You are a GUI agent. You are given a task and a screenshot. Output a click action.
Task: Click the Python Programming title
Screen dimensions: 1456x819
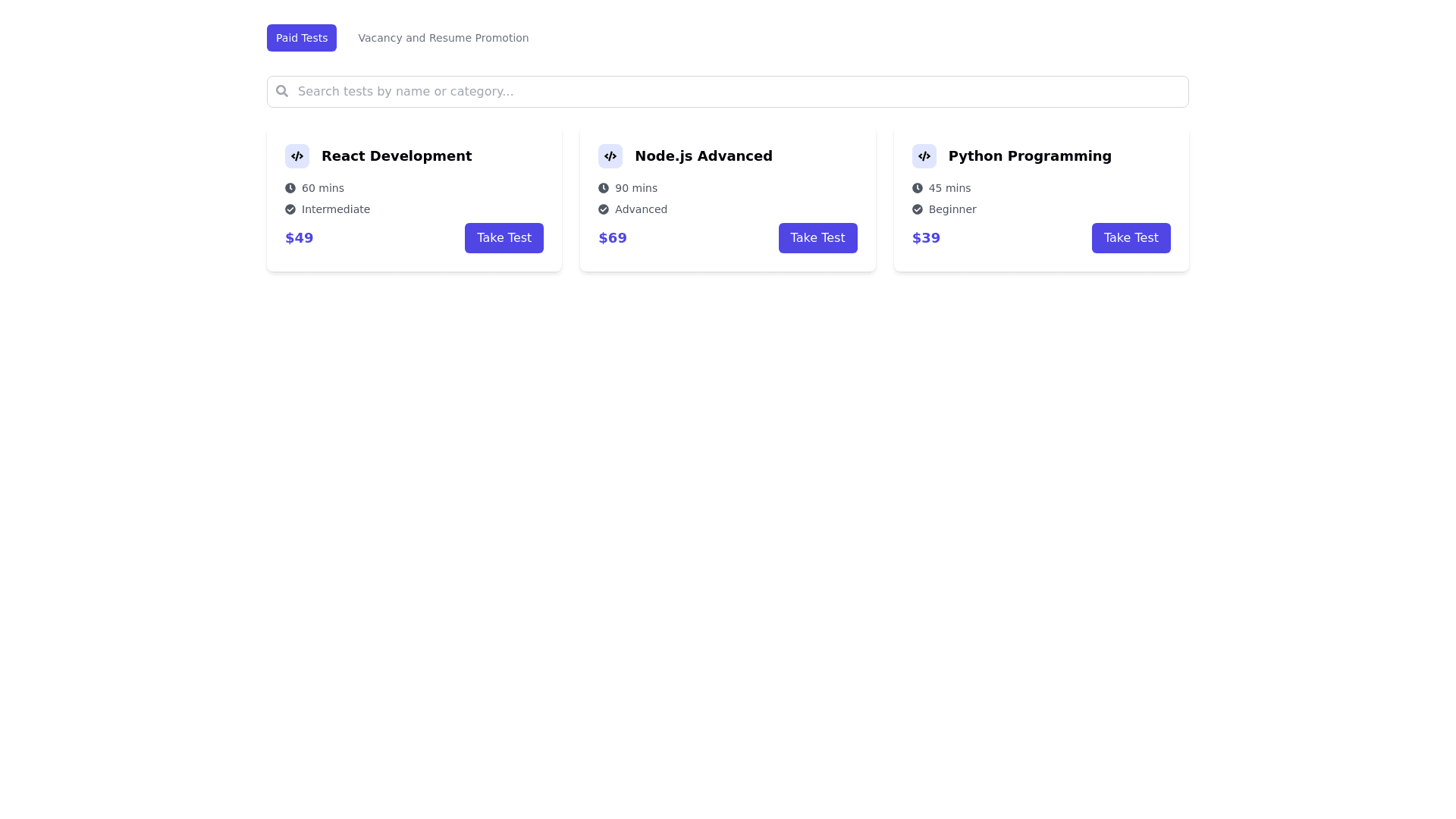point(1030,156)
